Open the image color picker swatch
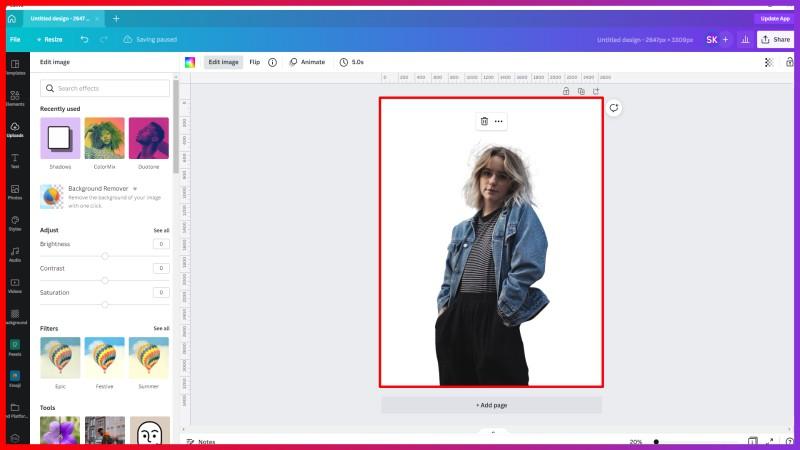This screenshot has width=800, height=450. [190, 62]
